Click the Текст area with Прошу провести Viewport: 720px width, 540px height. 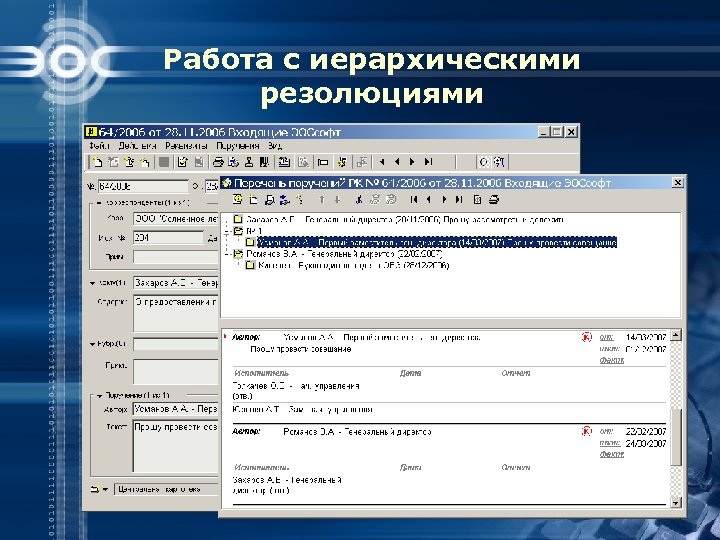pos(176,445)
